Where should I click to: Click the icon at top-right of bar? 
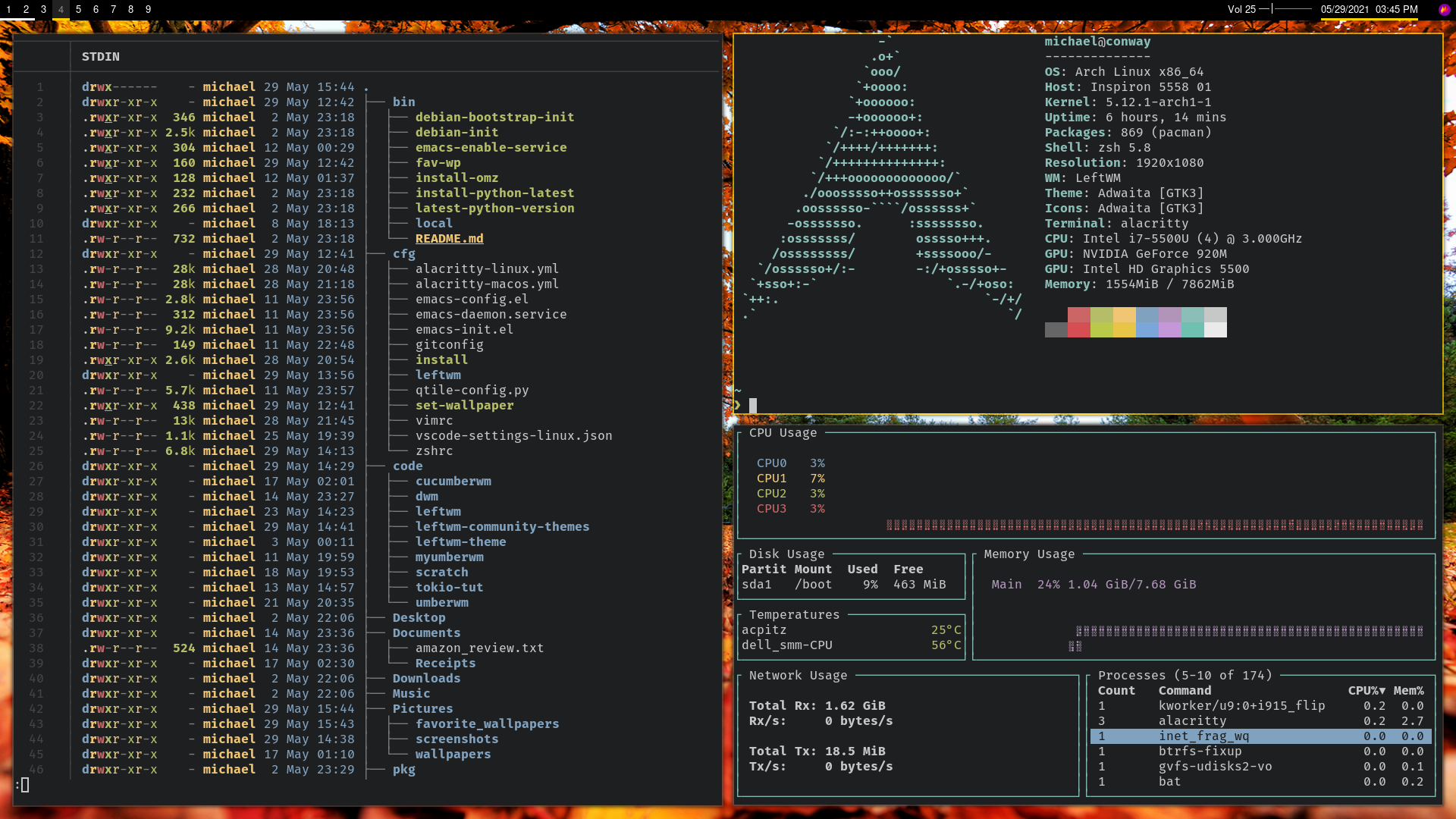point(1444,10)
